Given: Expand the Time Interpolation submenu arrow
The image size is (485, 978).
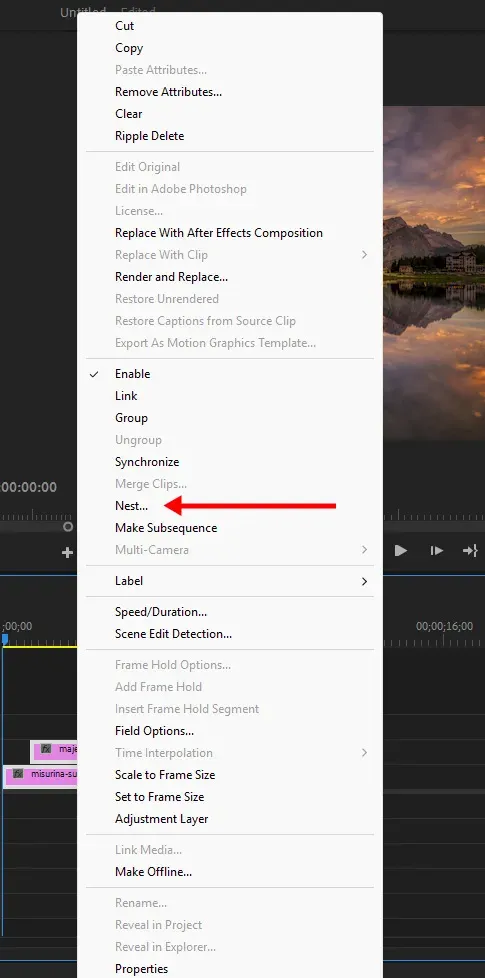Looking at the screenshot, I should (x=365, y=753).
